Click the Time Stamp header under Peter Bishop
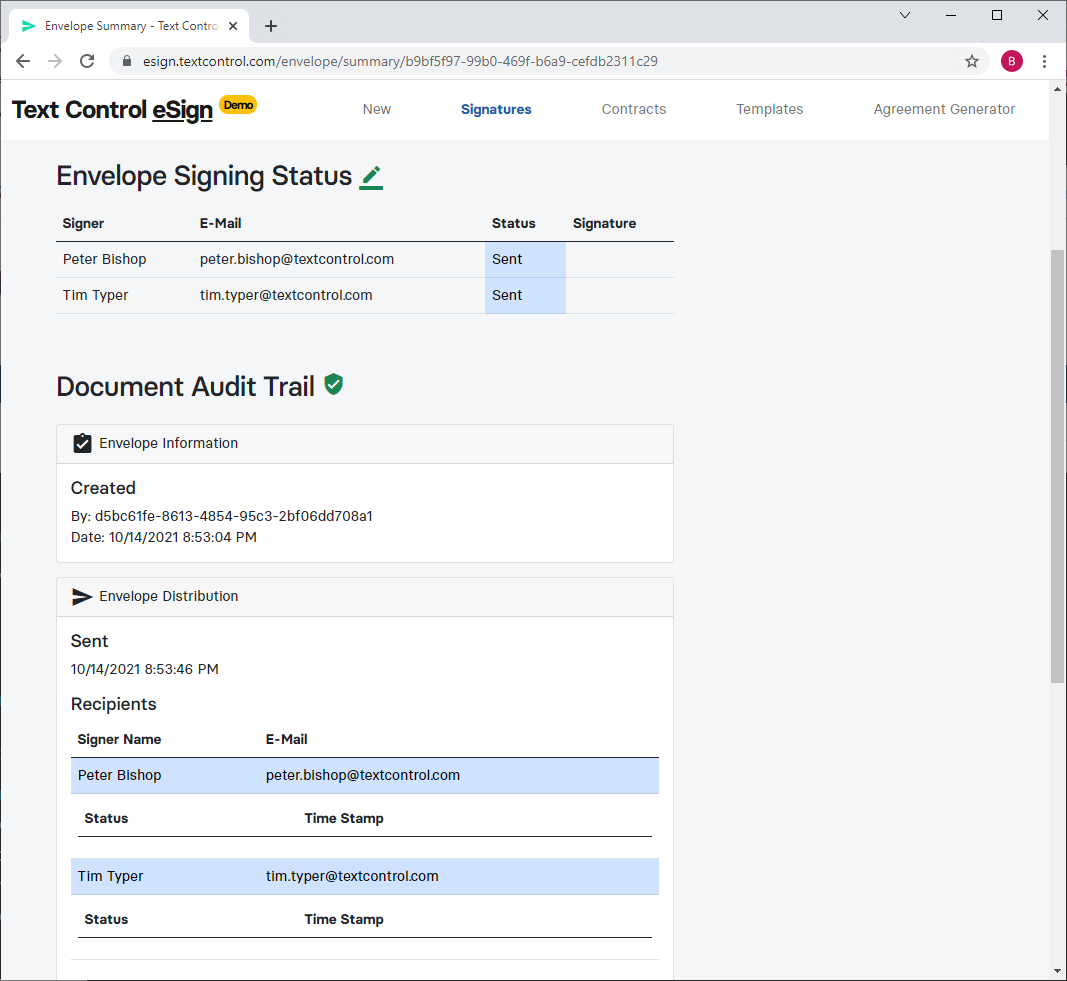The image size is (1067, 981). [x=344, y=818]
